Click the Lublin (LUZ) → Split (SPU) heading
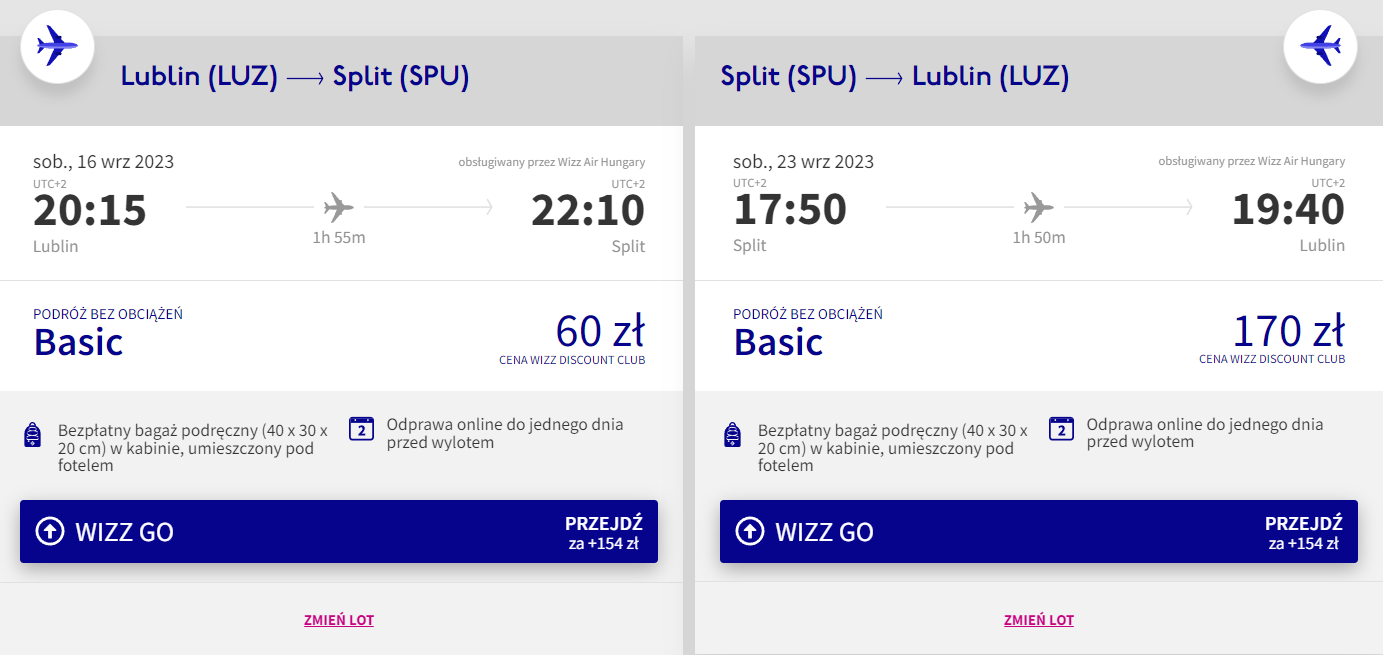 coord(295,76)
